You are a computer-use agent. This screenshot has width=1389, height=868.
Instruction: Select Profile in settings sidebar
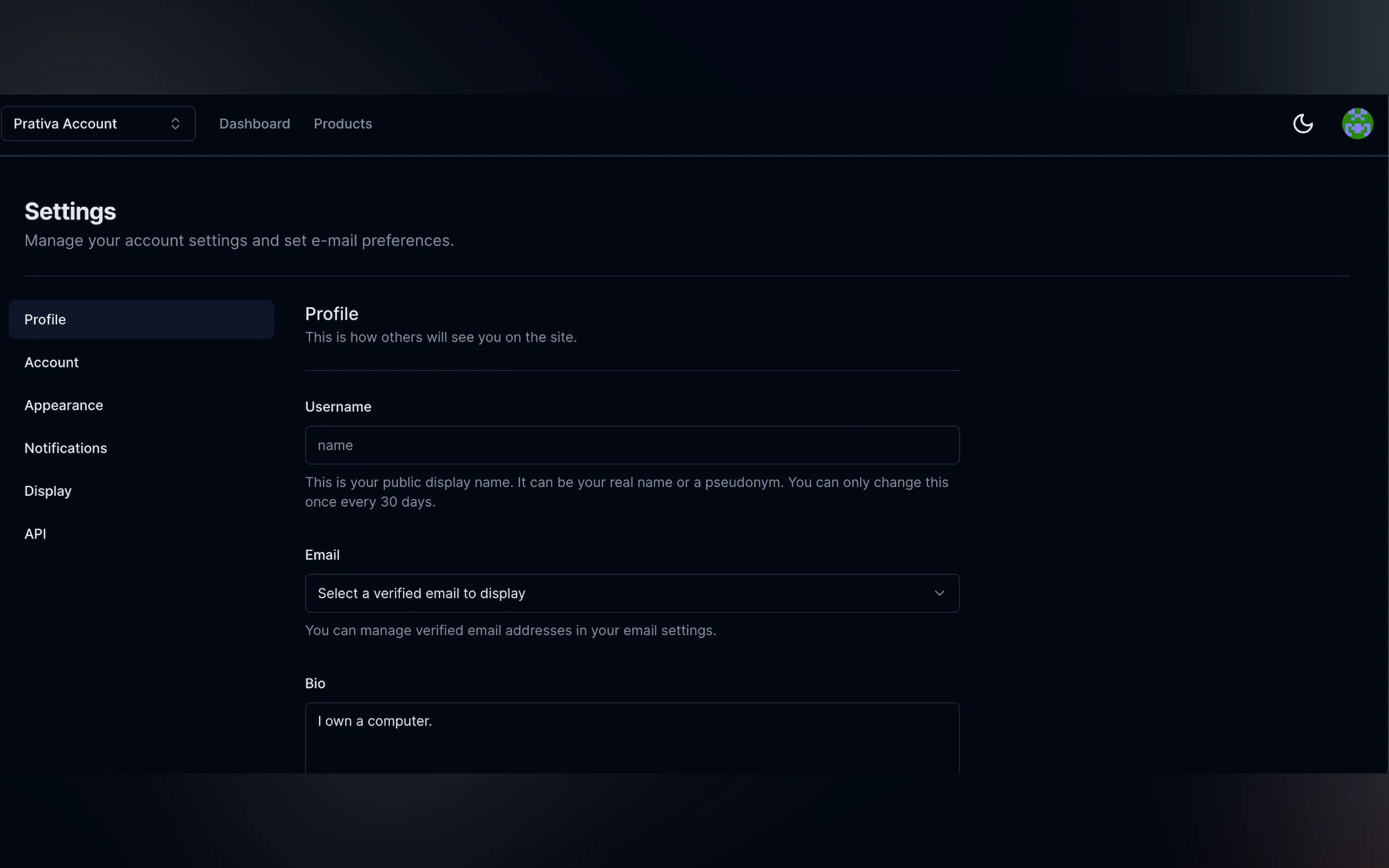141,319
